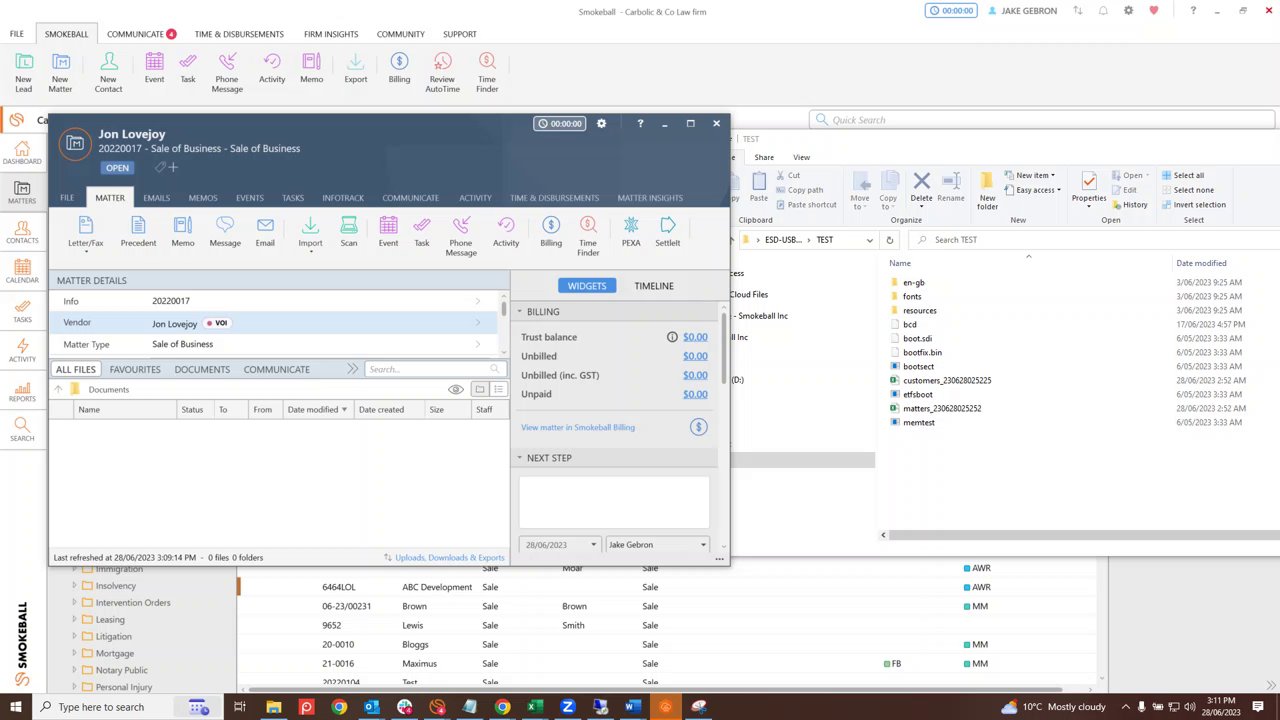Screen dimensions: 1280x720
Task: Click the Search TEST field in File Explorer
Action: (x=1095, y=240)
